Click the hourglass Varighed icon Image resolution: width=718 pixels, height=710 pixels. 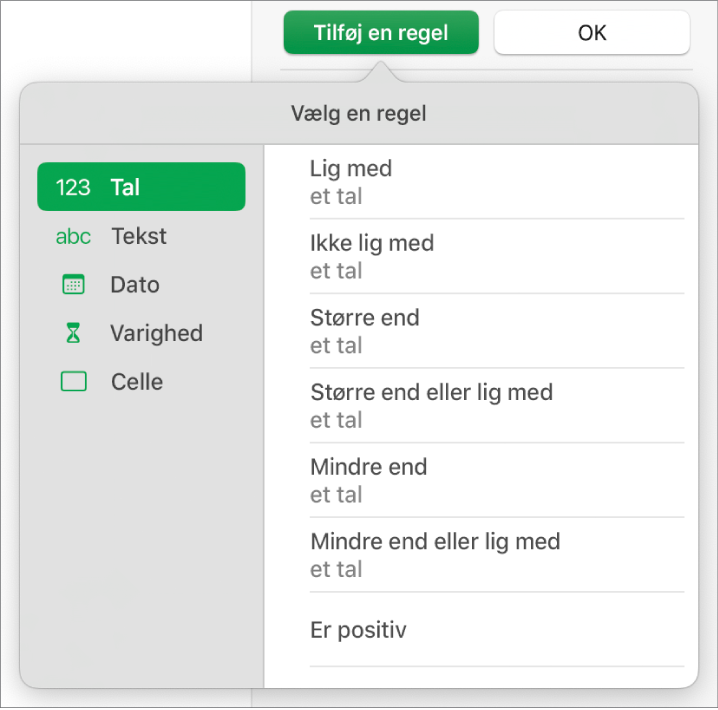[x=73, y=334]
